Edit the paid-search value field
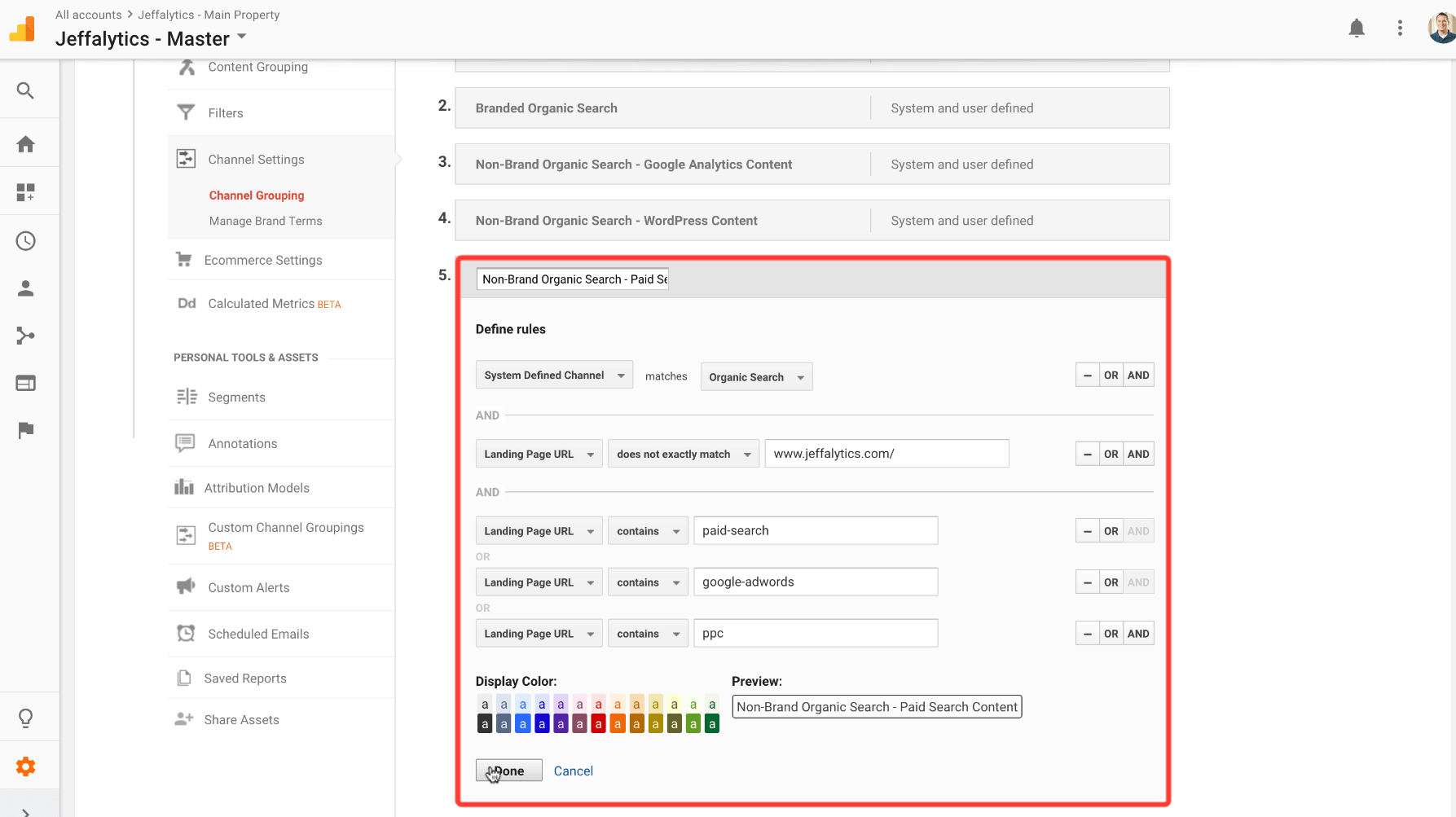Screen dimensions: 1456x817 click(816, 530)
